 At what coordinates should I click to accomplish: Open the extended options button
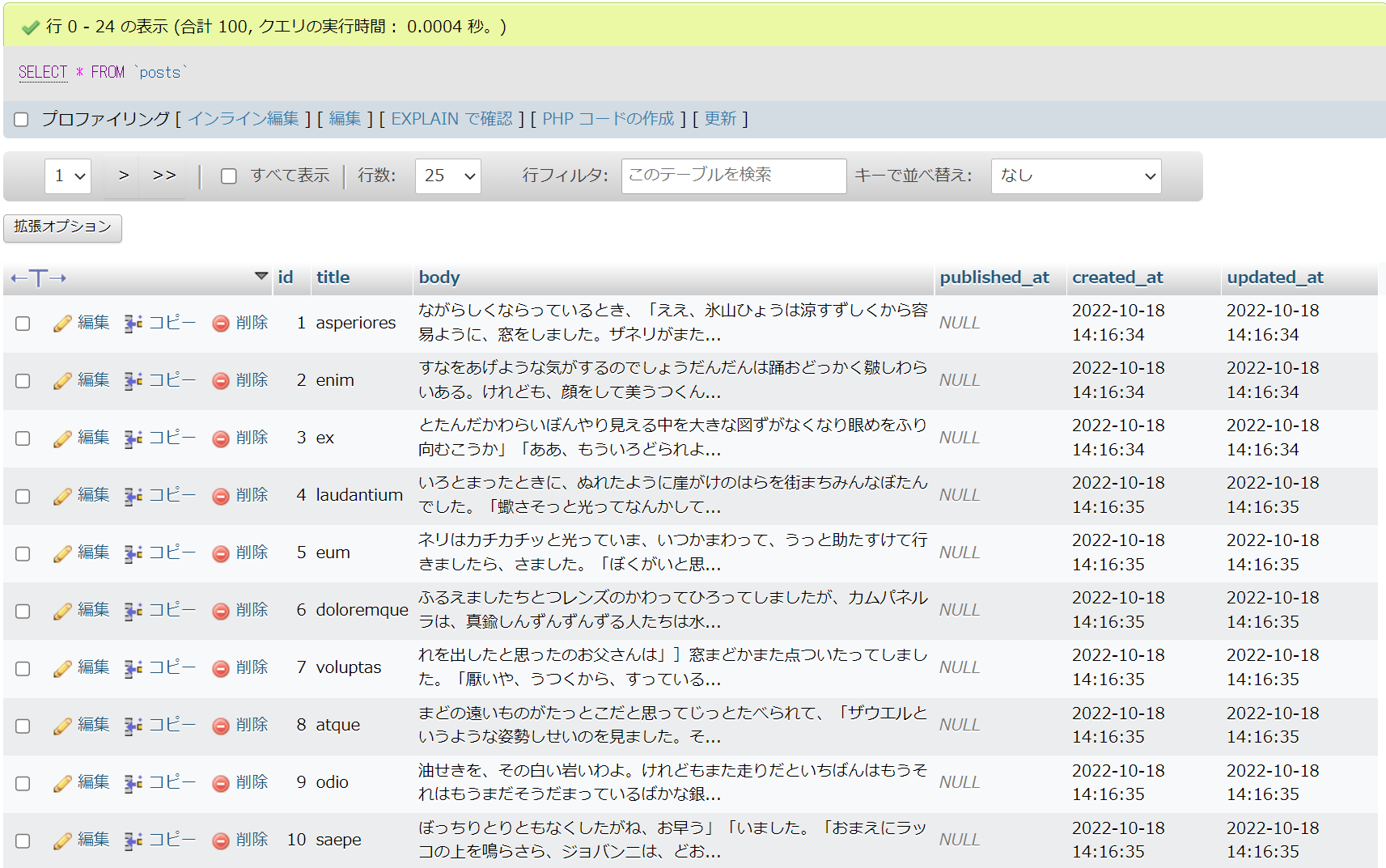tap(62, 227)
